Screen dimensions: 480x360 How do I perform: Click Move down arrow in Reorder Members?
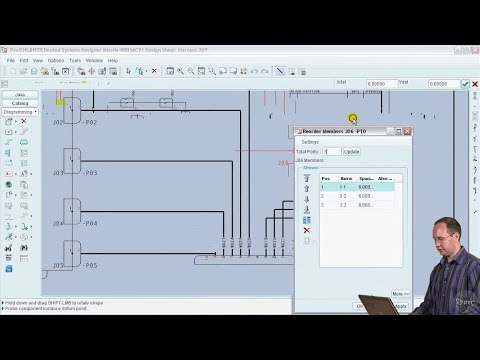click(307, 199)
